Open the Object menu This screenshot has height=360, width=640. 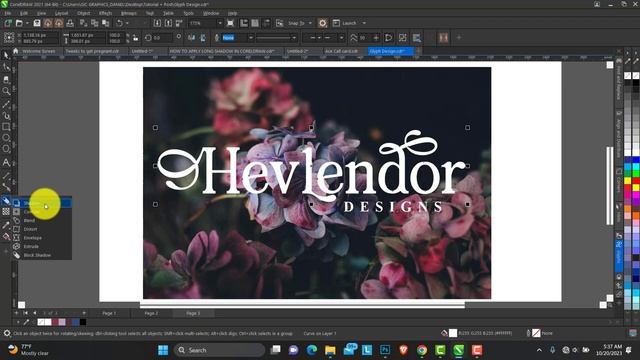coord(83,13)
